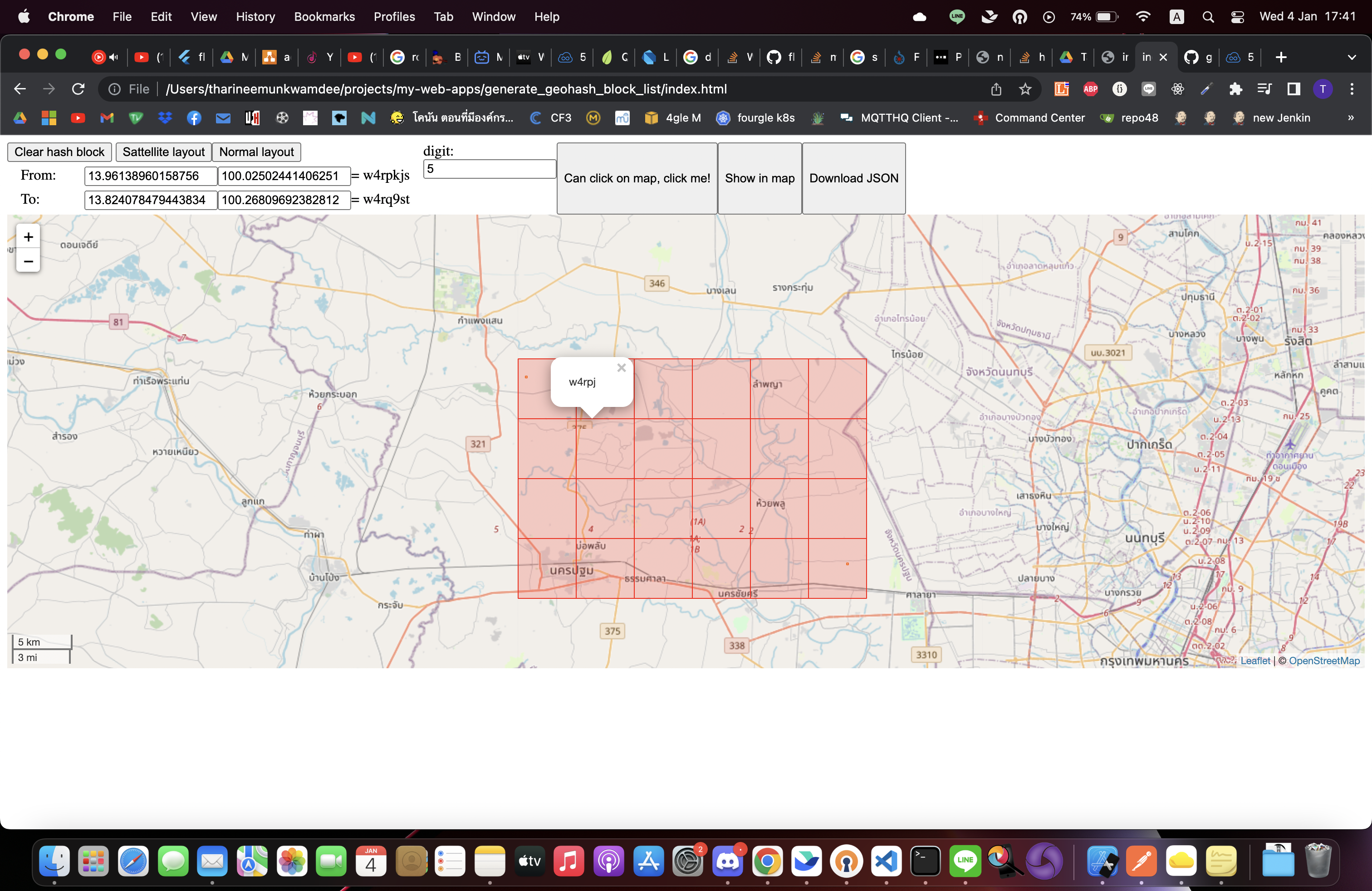Open Chrome three-dot menu
Viewport: 1372px width, 891px height.
(x=1352, y=89)
